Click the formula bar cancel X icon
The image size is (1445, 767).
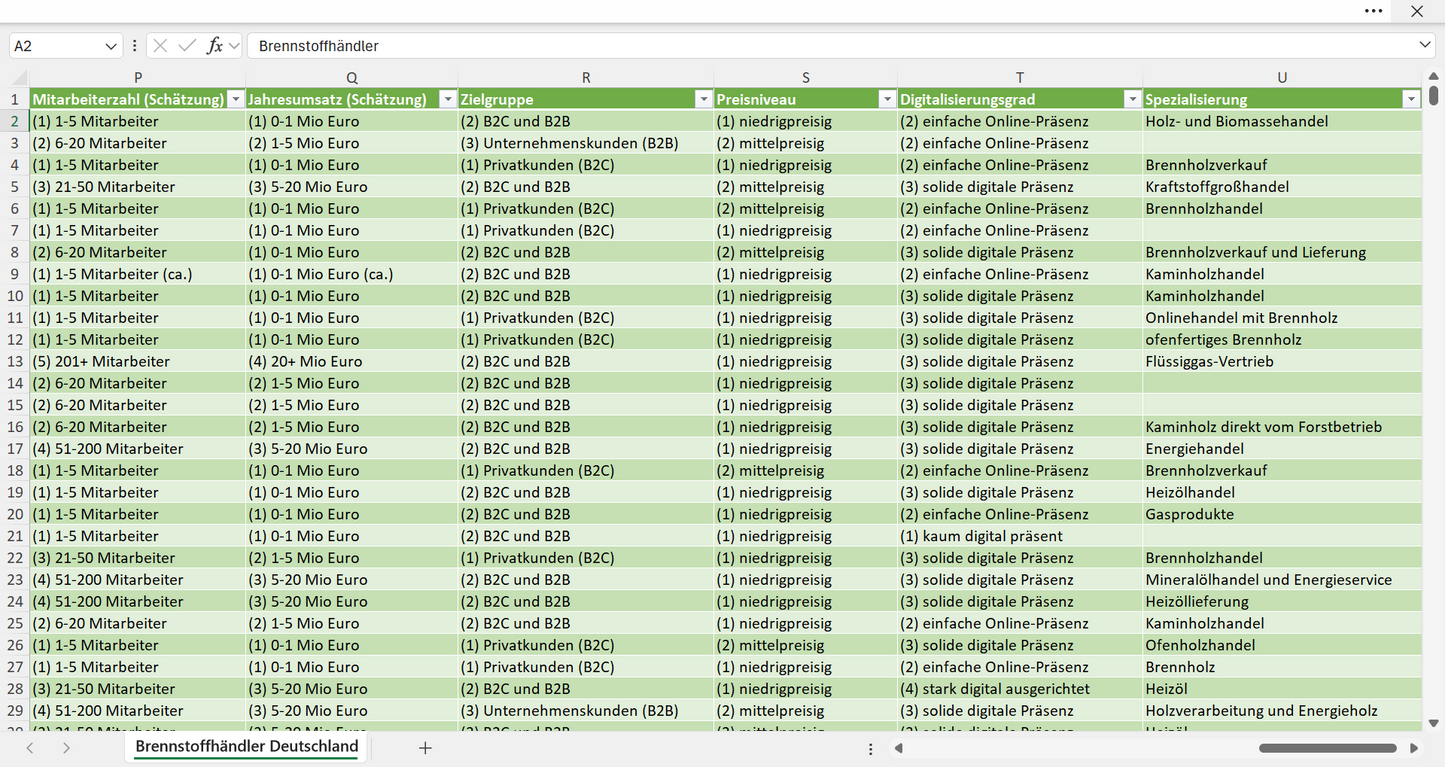click(160, 46)
